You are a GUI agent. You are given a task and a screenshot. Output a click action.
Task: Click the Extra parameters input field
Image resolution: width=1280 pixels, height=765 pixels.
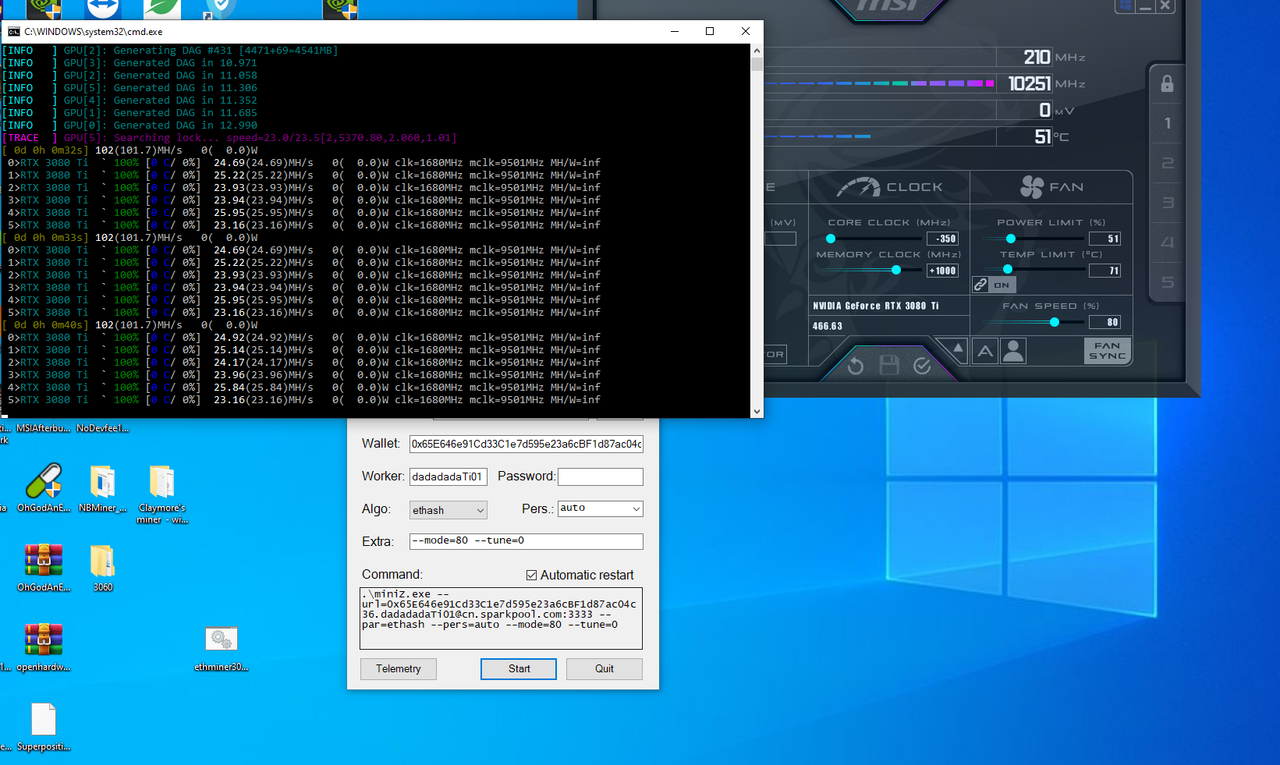[x=526, y=541]
